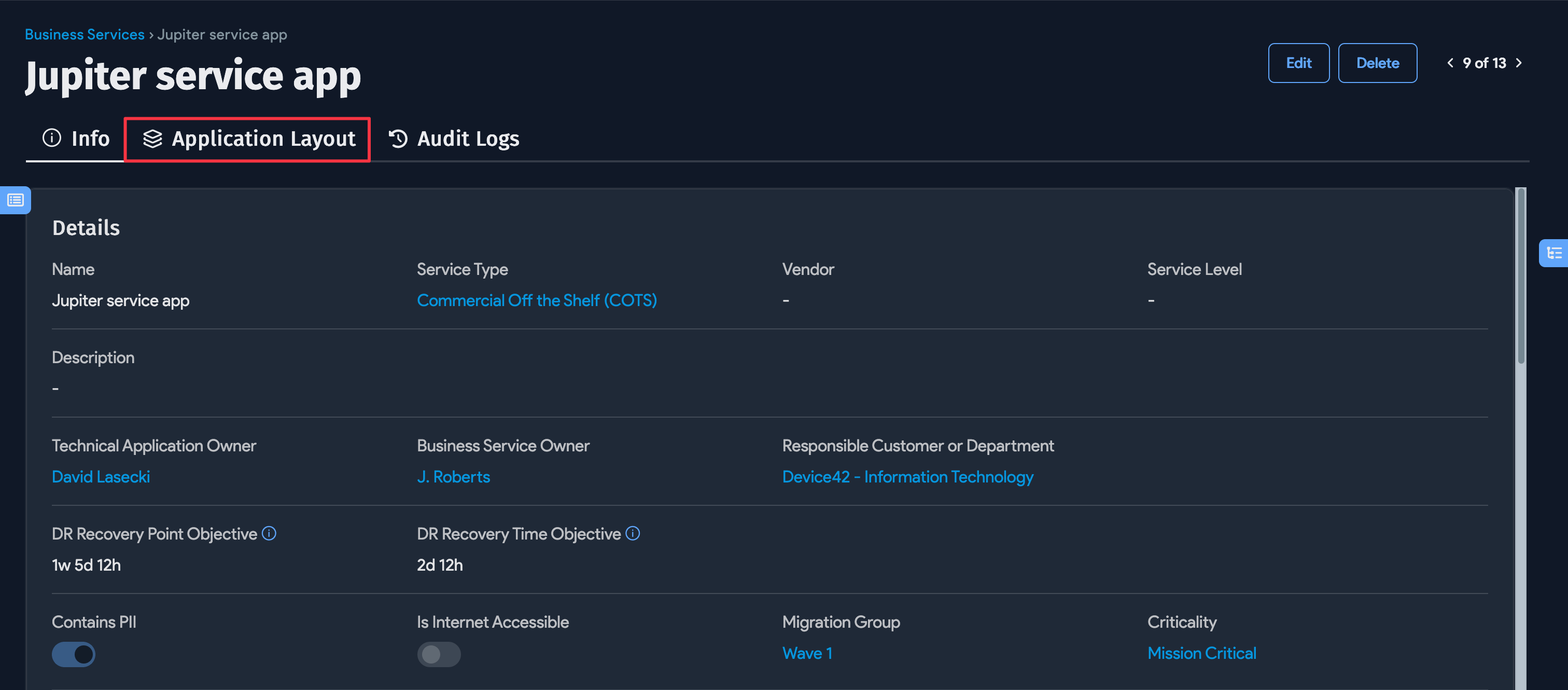Click info icon beside DR Recovery Time Objective

(x=633, y=533)
